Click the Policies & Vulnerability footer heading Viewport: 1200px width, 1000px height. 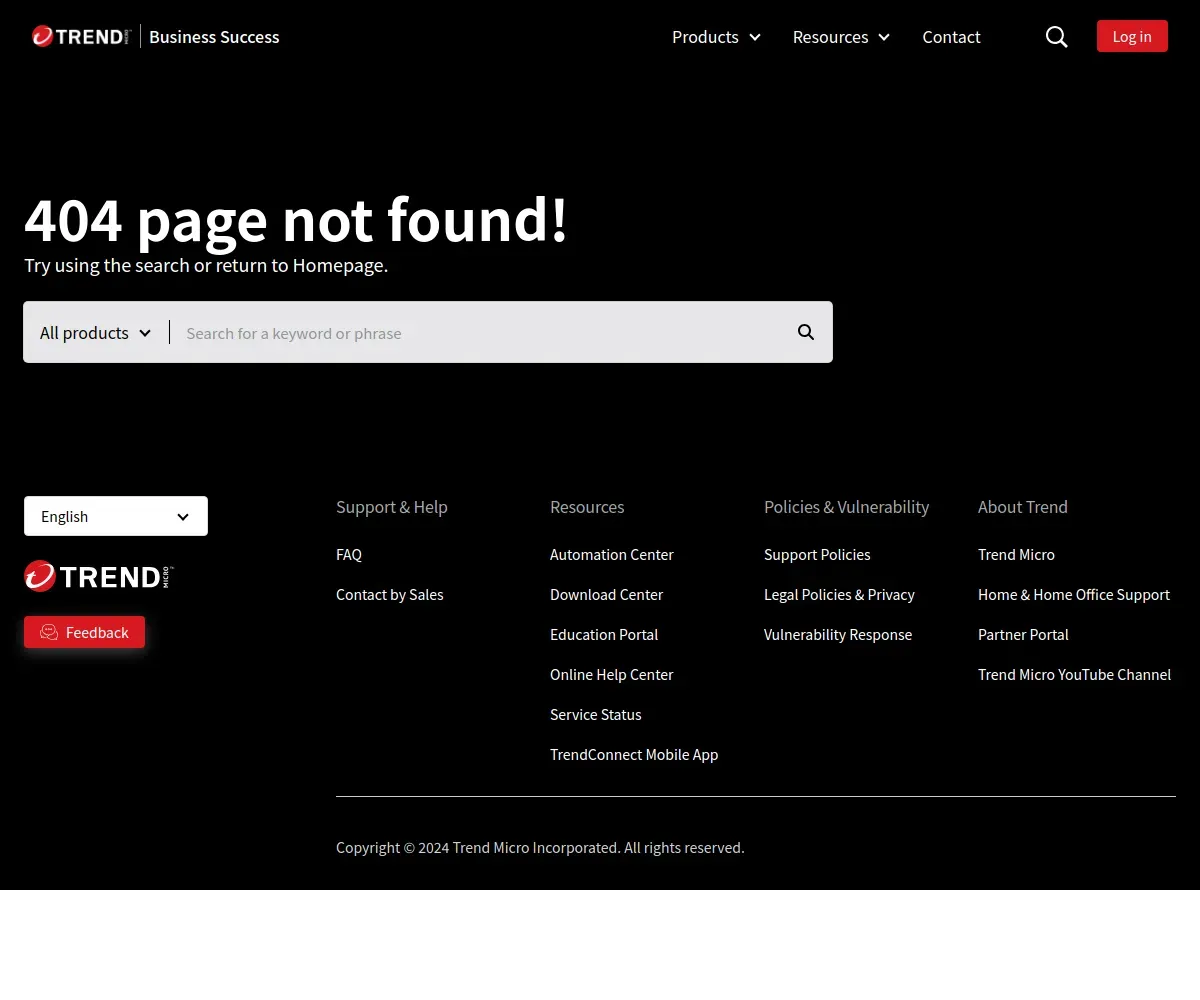tap(847, 507)
